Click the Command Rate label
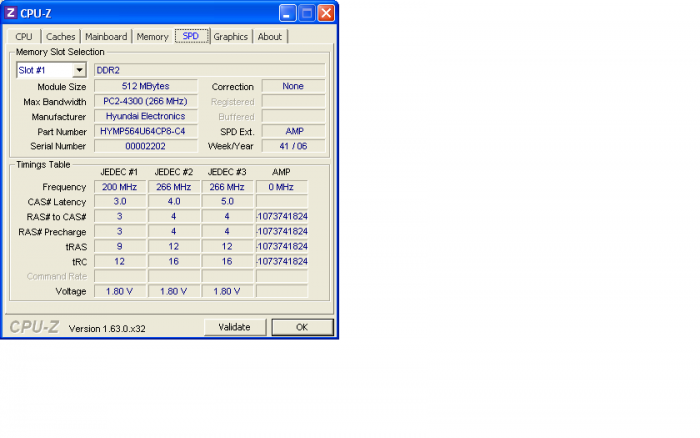The width and height of the screenshot is (700, 438). coord(57,276)
